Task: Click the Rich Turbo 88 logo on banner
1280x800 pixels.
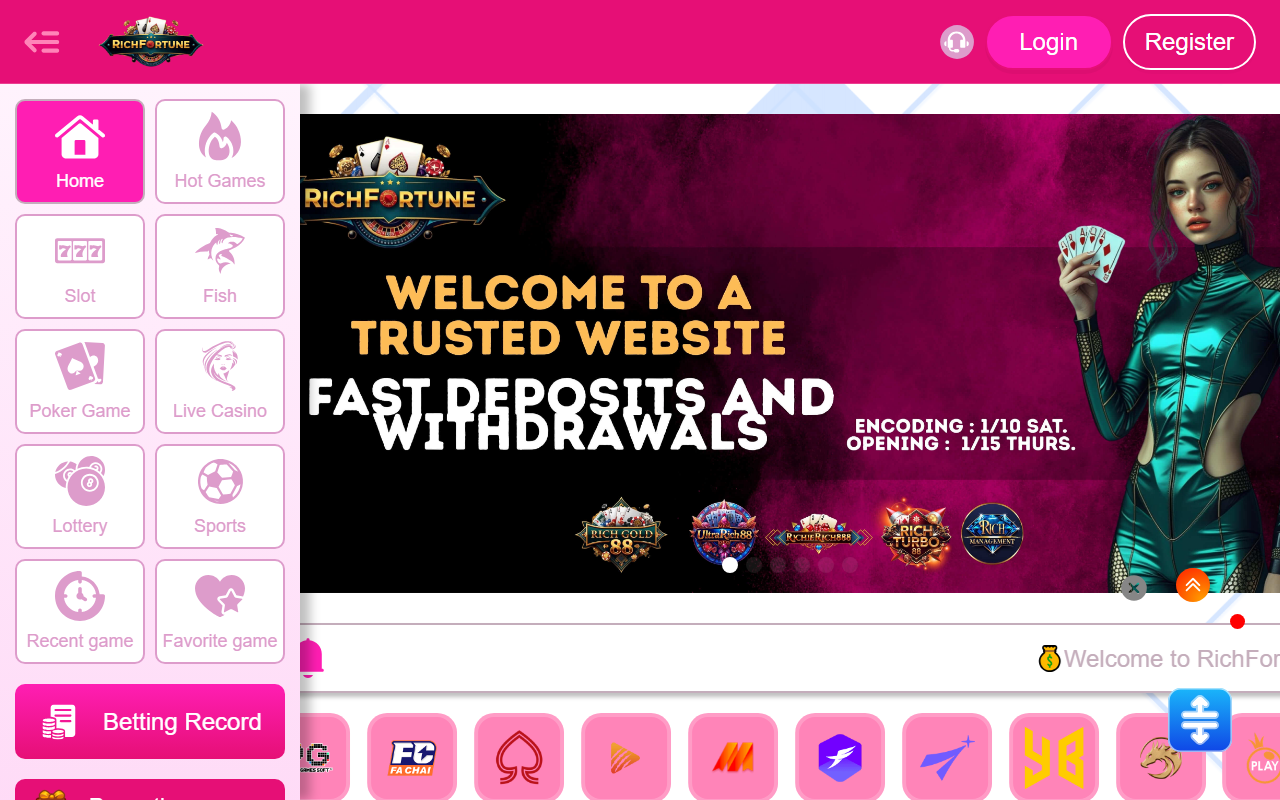Action: tap(915, 533)
